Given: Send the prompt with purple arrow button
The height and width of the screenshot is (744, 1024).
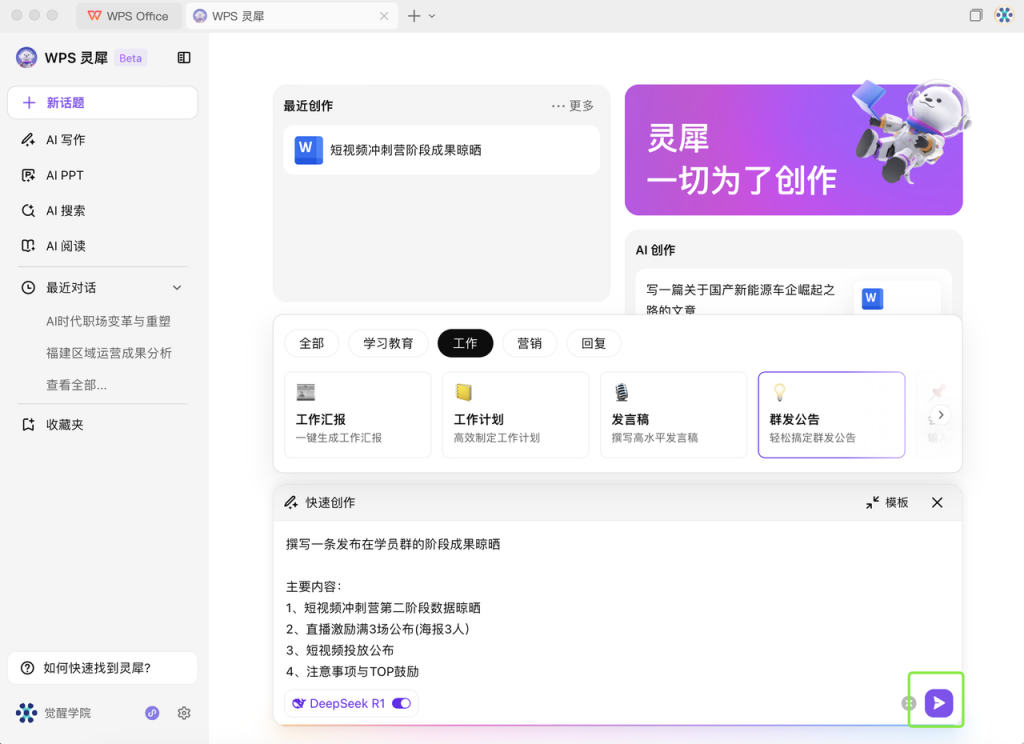Looking at the screenshot, I should click(x=938, y=703).
